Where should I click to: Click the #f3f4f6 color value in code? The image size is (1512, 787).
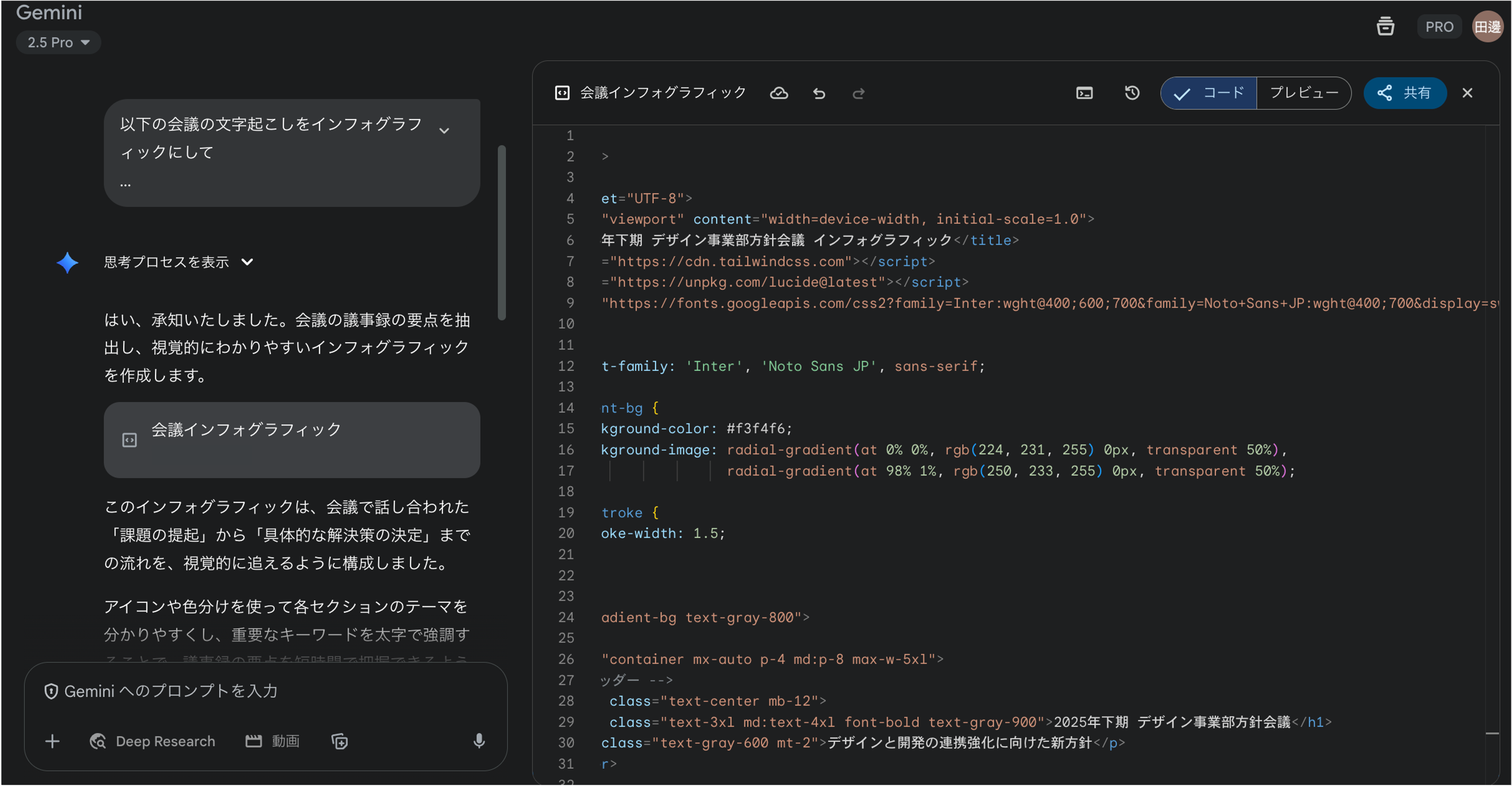click(x=755, y=429)
